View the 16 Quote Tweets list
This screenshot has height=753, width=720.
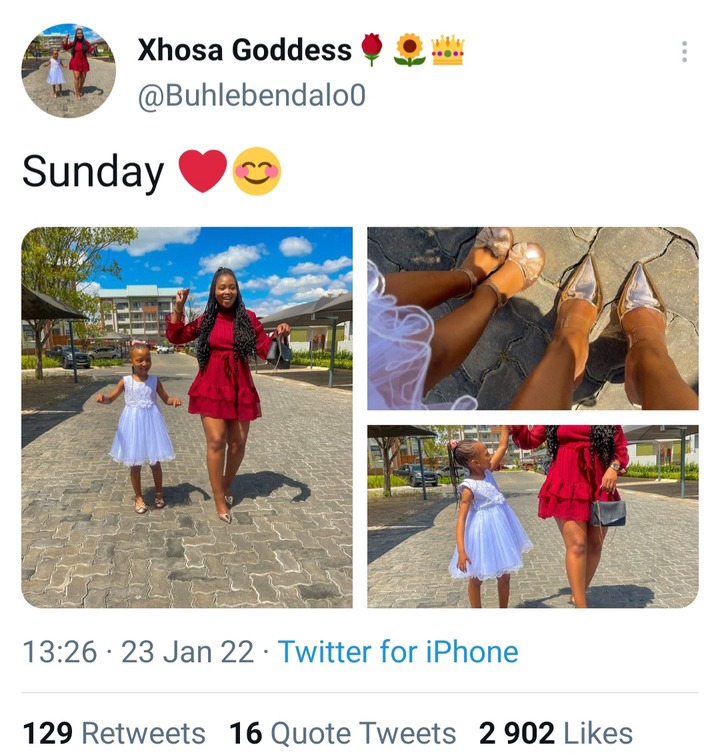[342, 733]
